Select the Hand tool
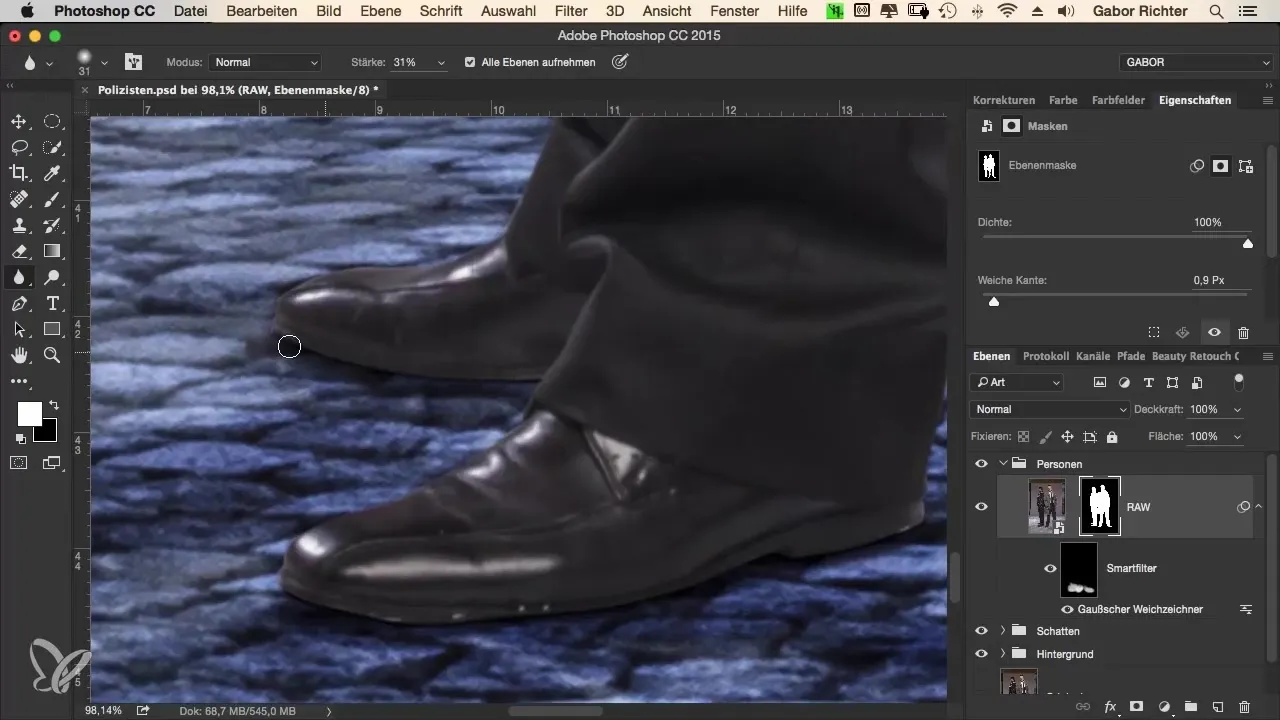This screenshot has height=720, width=1280. pyautogui.click(x=19, y=355)
